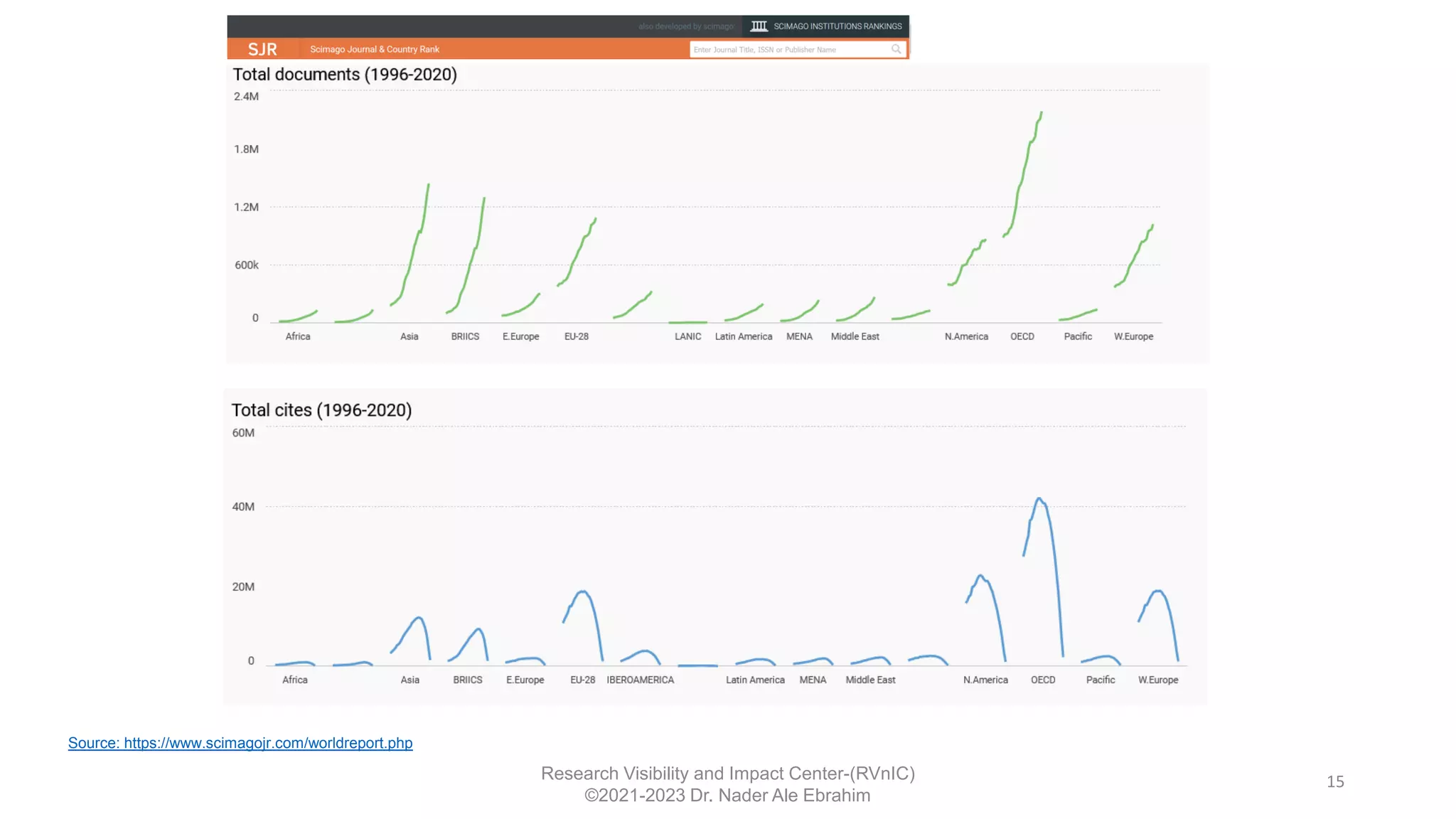The width and height of the screenshot is (1456, 819).
Task: Select IBEROAMERICA label in cites chart
Action: point(640,680)
